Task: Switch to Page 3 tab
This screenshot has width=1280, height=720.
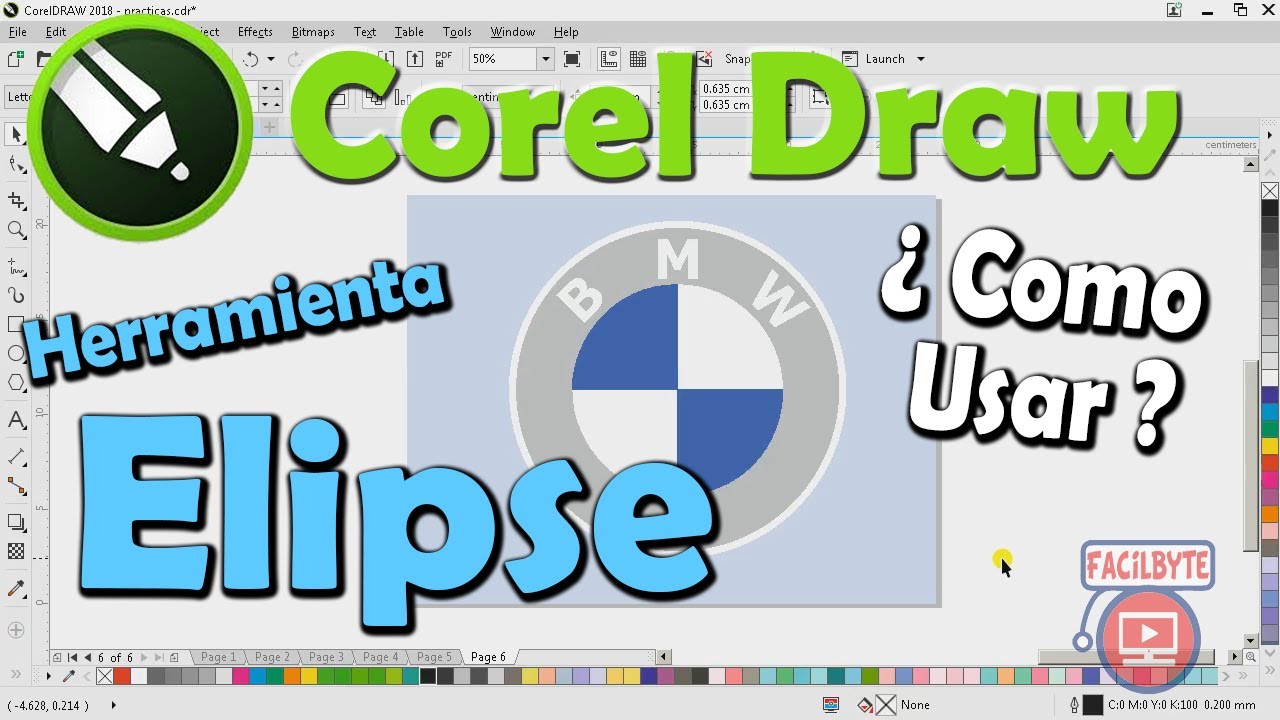Action: click(x=326, y=657)
